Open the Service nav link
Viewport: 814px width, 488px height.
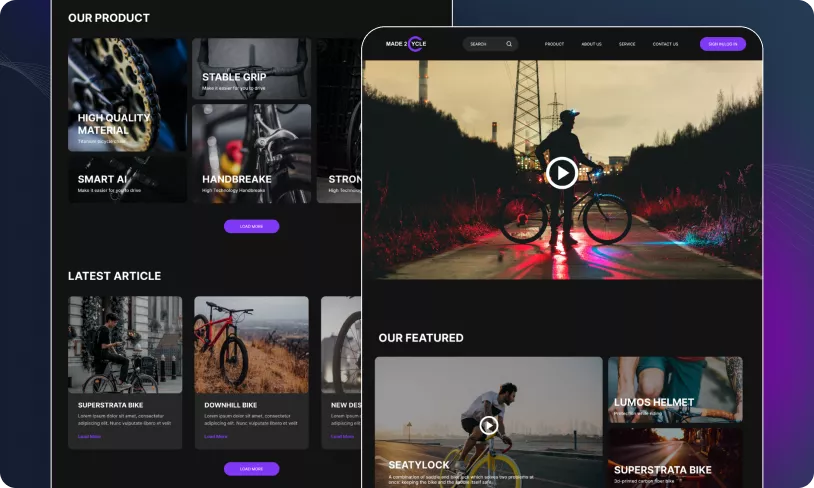tap(627, 44)
